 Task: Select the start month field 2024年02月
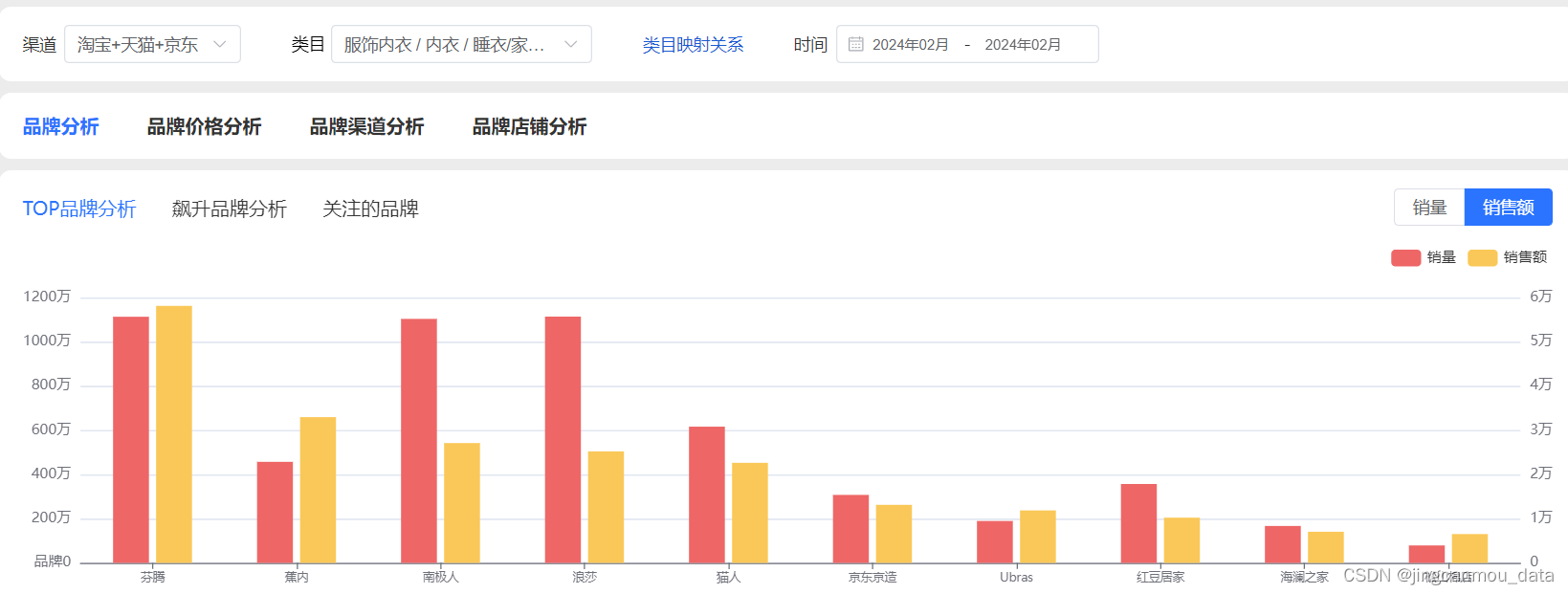[x=911, y=45]
